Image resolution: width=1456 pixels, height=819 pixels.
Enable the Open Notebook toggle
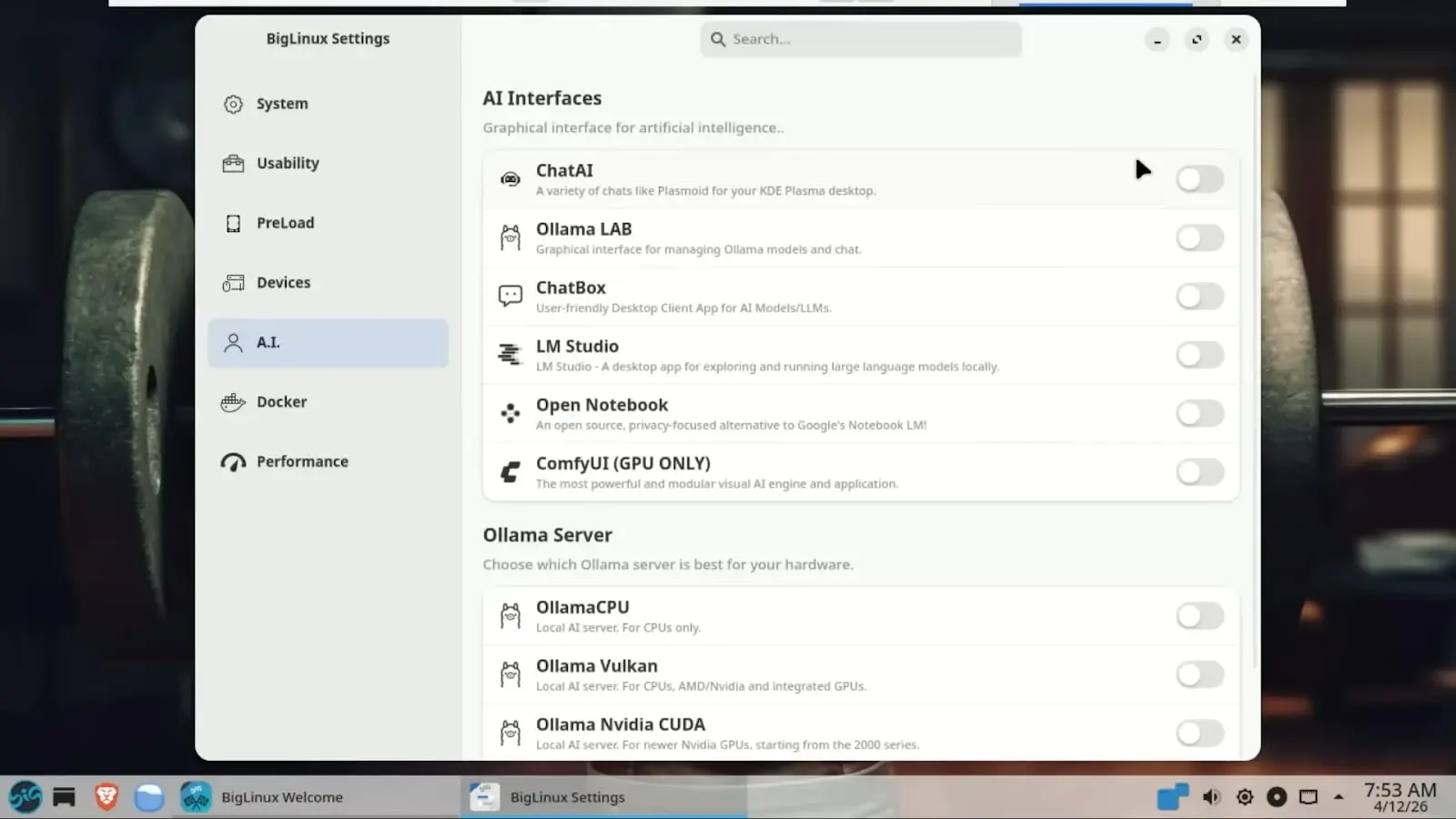point(1199,414)
